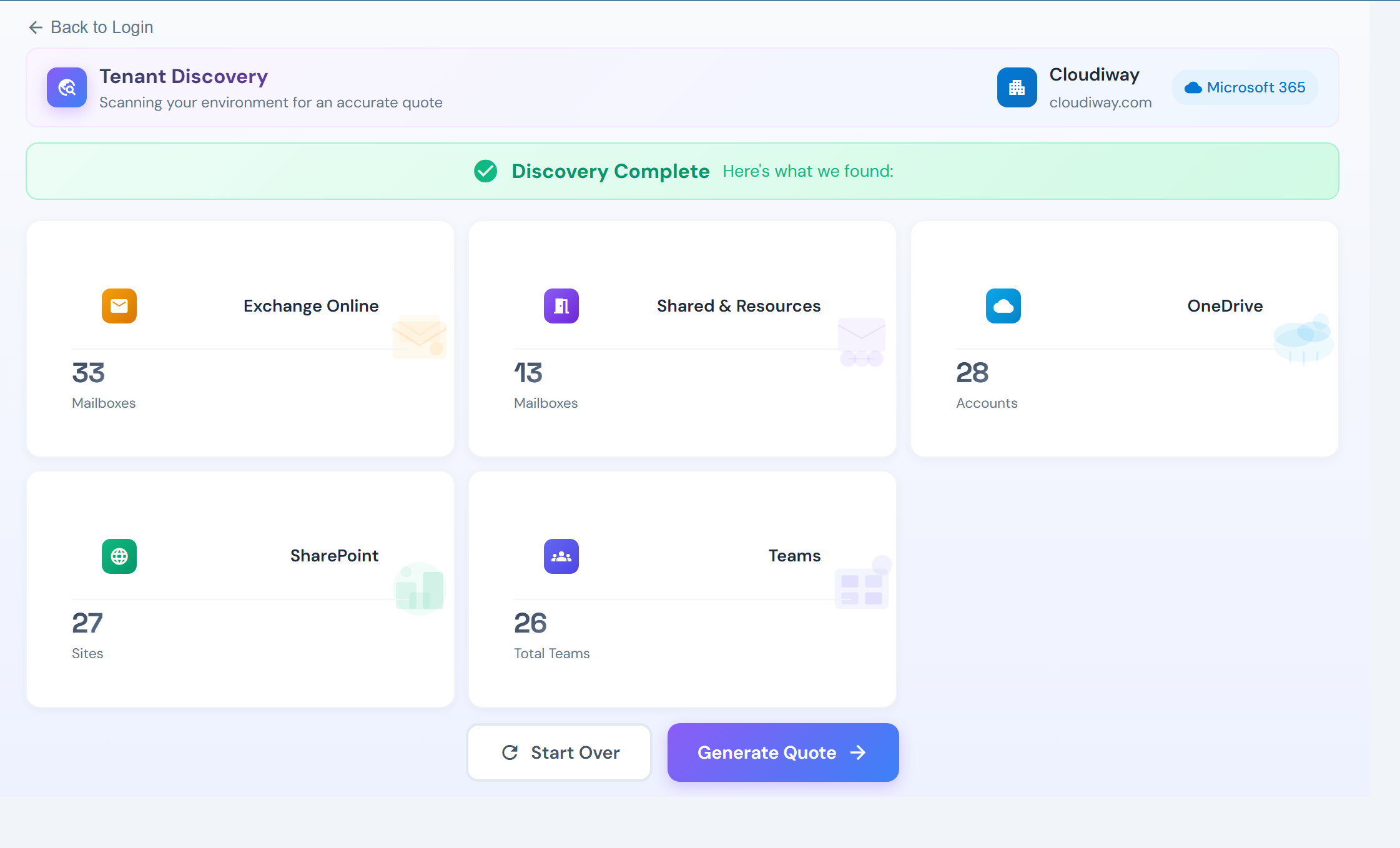This screenshot has width=1400, height=848.
Task: Select the OneDrive card title
Action: pyautogui.click(x=1225, y=306)
